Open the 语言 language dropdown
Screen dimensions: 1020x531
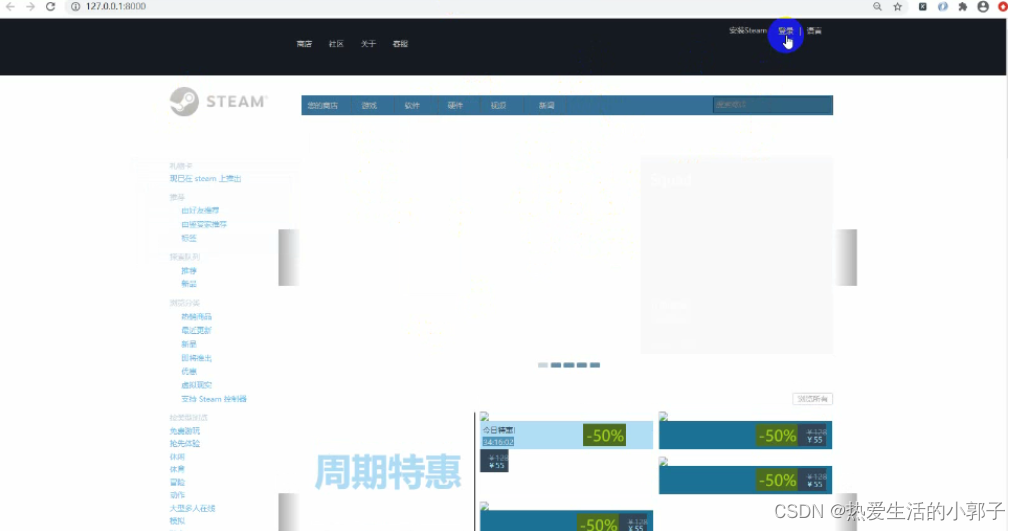click(x=814, y=31)
